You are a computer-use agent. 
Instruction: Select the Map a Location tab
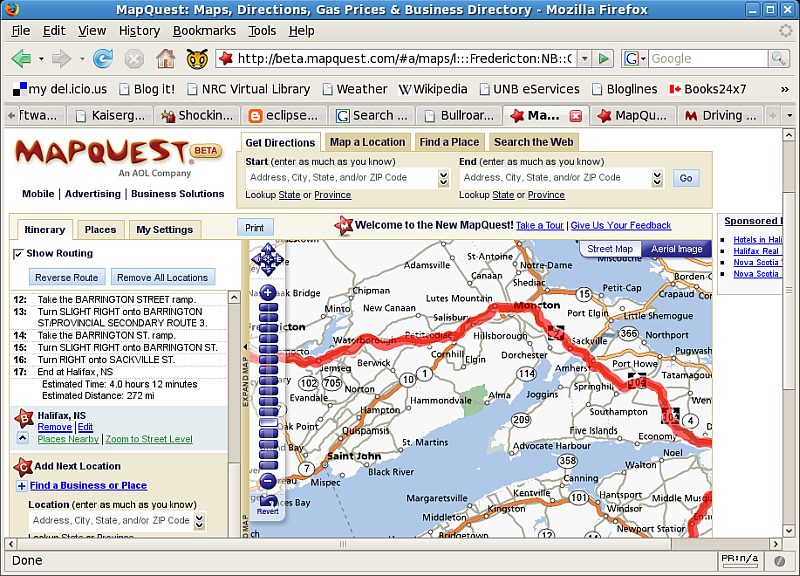coord(367,142)
